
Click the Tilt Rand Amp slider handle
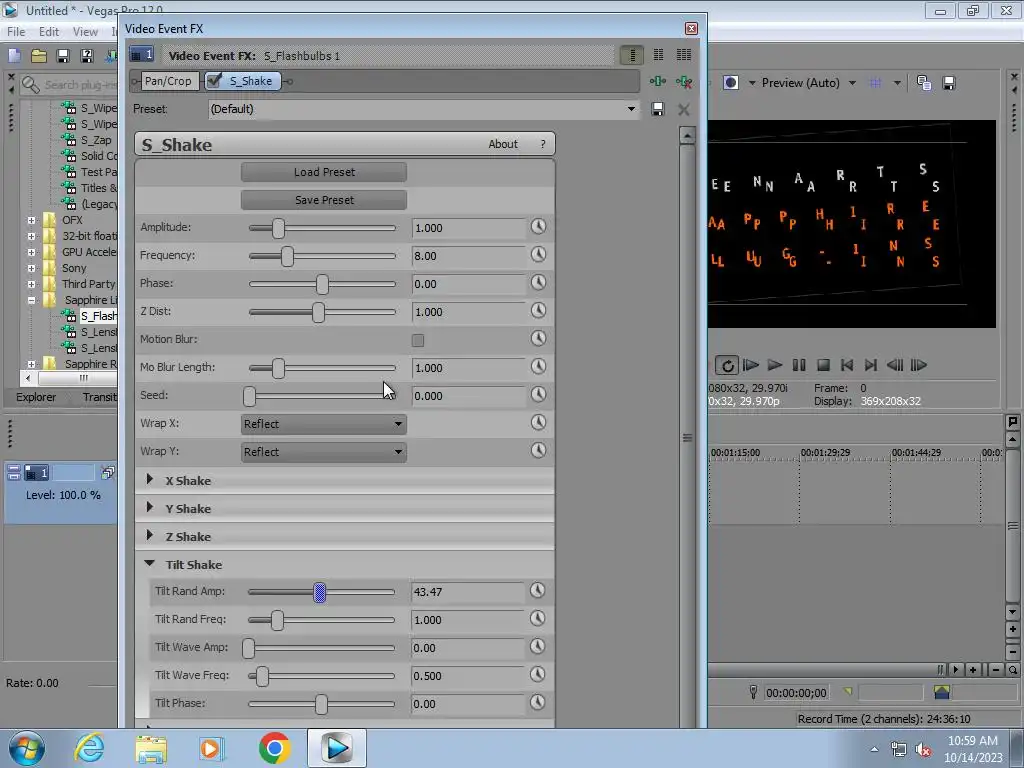click(319, 592)
